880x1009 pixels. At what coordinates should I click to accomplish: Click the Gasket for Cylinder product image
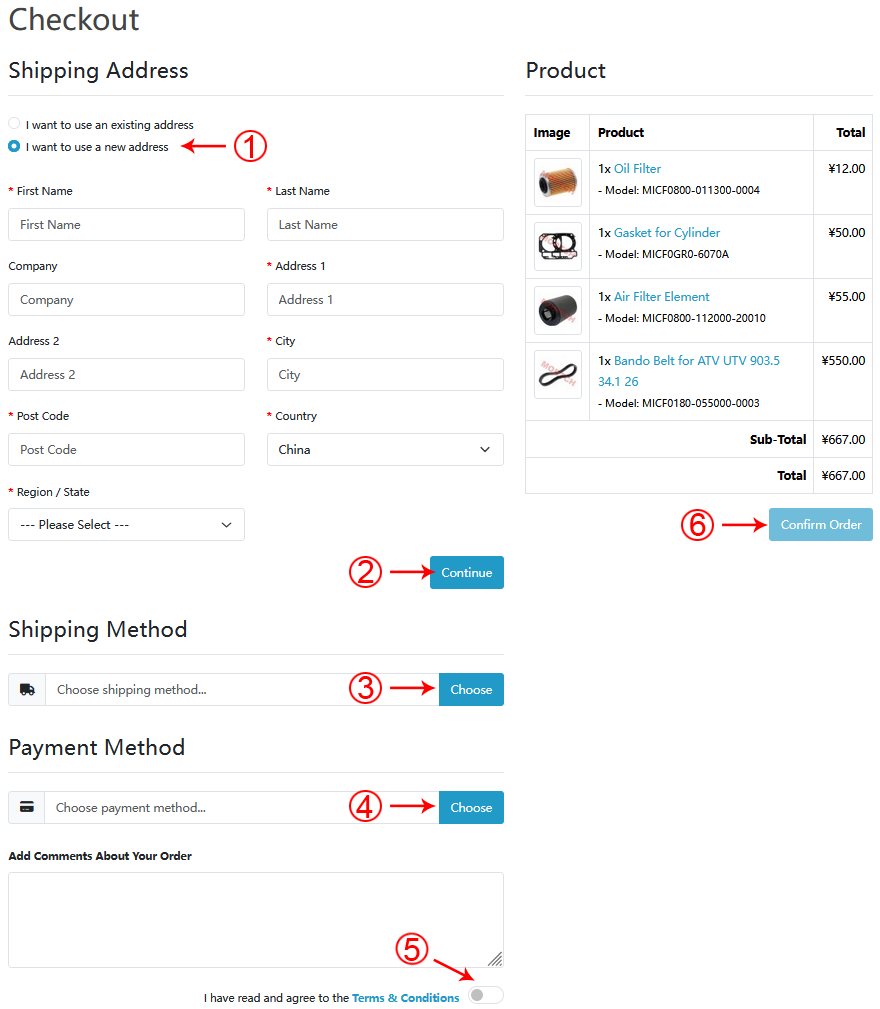click(x=557, y=246)
